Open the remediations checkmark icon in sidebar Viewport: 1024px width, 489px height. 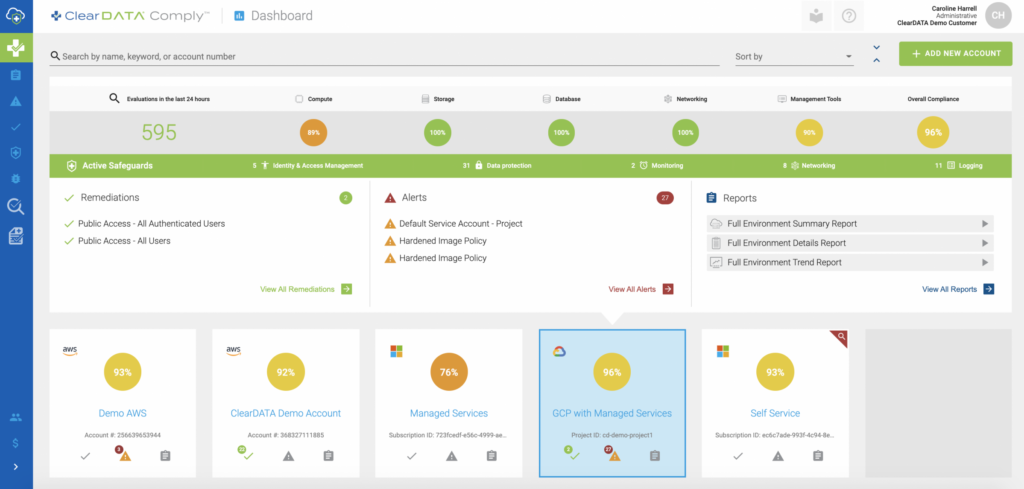(16, 127)
